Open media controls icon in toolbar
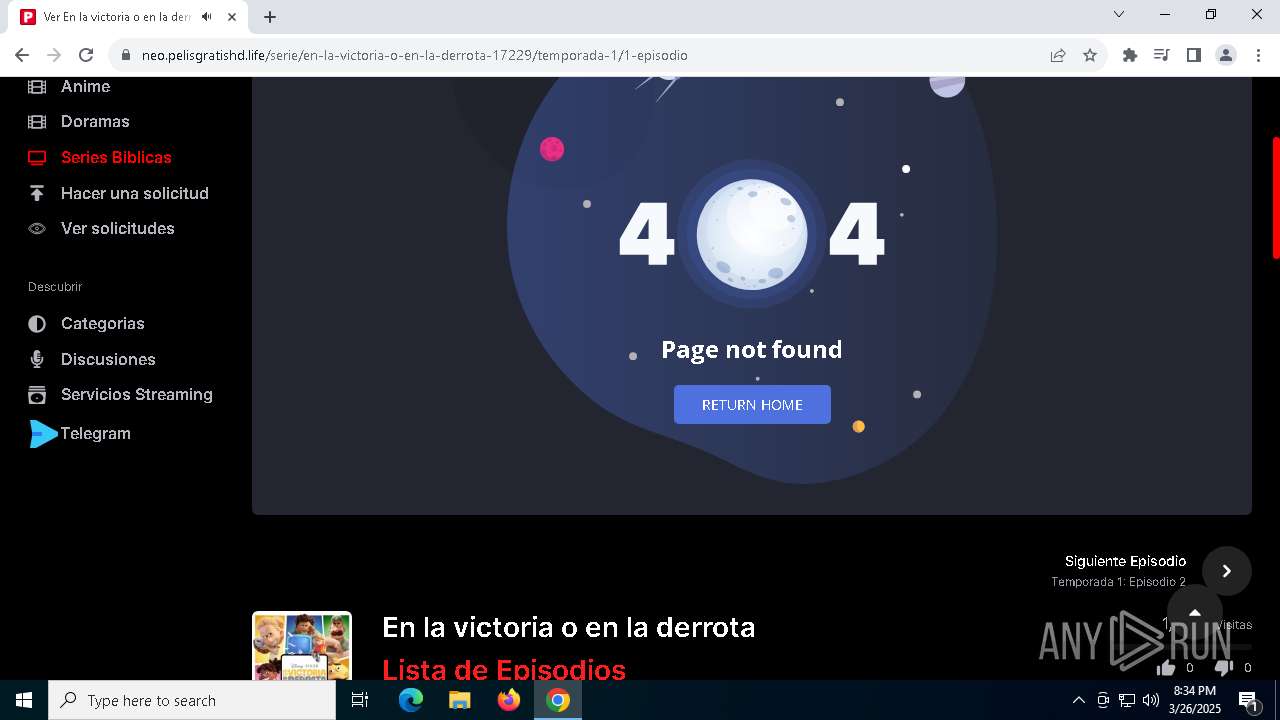The image size is (1280, 720). pyautogui.click(x=1162, y=55)
